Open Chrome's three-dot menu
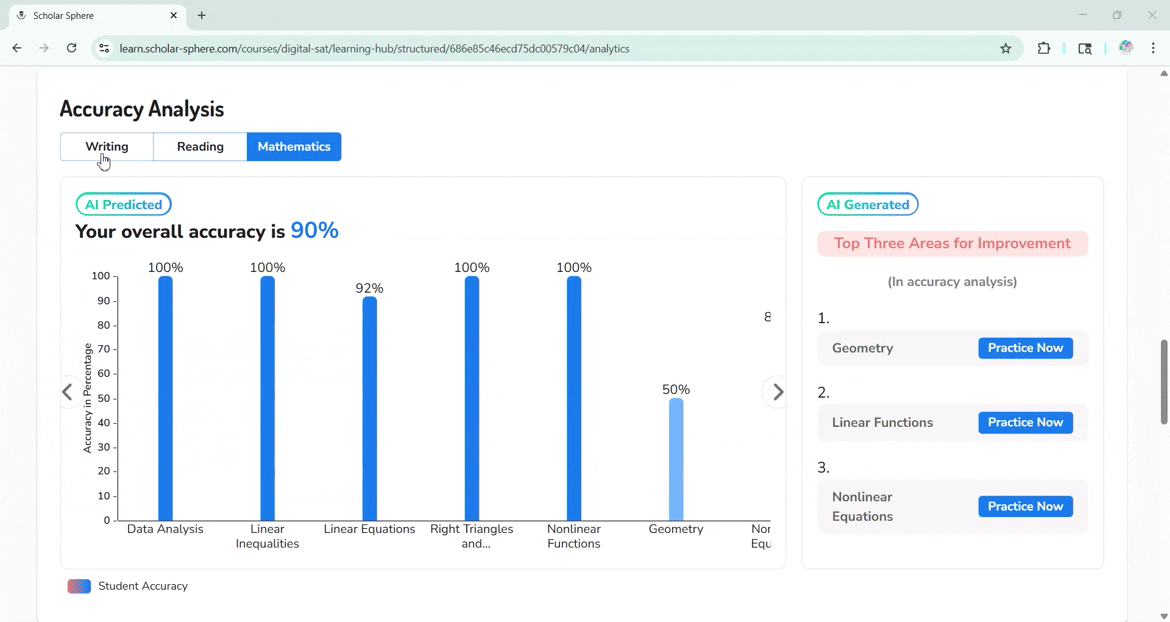Viewport: 1170px width, 622px height. (x=1152, y=47)
